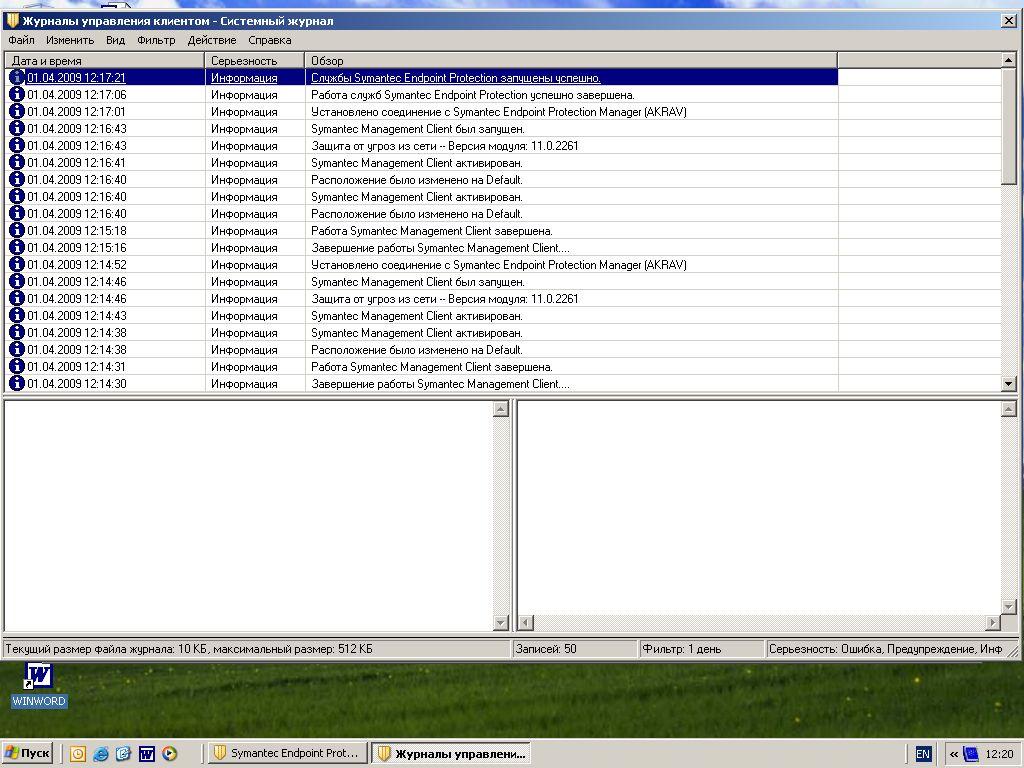Click info icon beside 01.04.2009 12:14:31
1024x768 pixels.
17,366
